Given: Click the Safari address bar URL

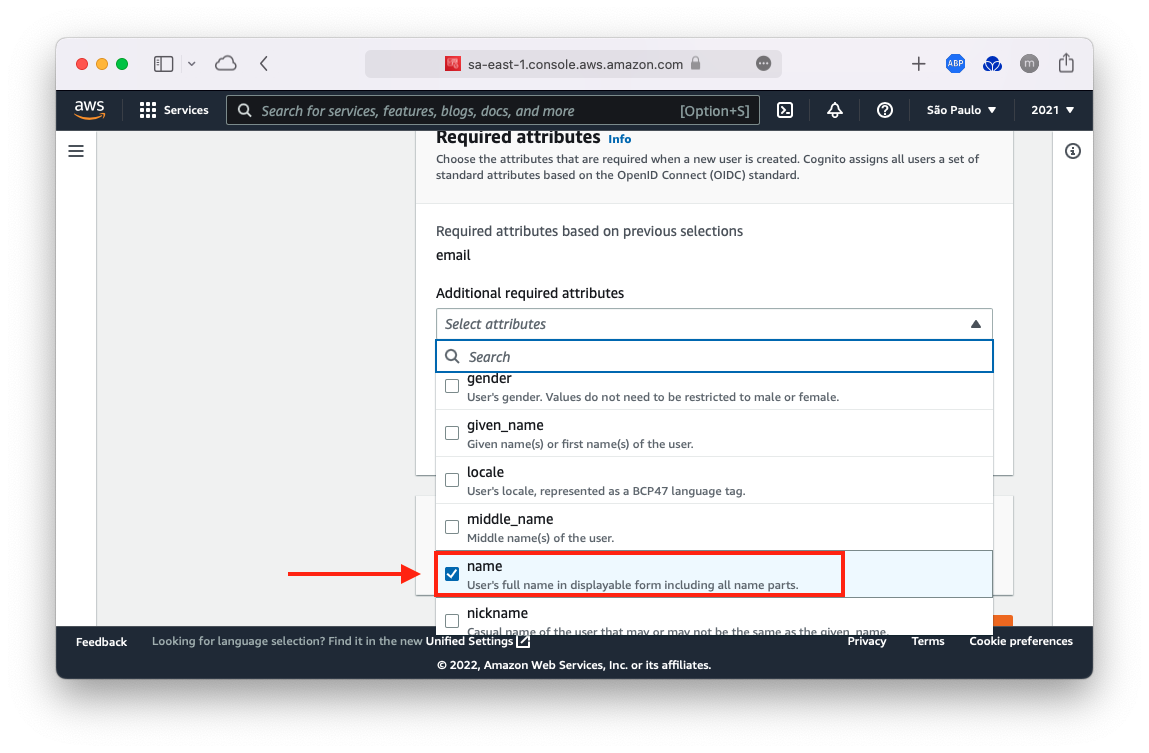Looking at the screenshot, I should coord(575,64).
